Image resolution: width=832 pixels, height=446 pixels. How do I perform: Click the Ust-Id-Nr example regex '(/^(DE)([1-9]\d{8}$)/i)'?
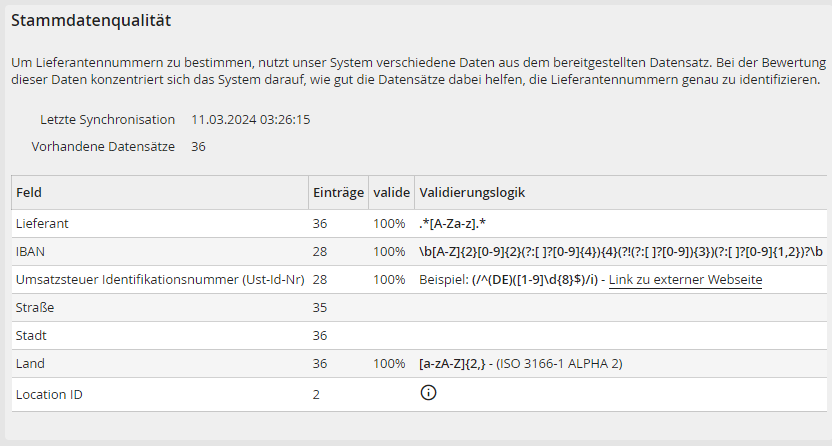pos(534,279)
